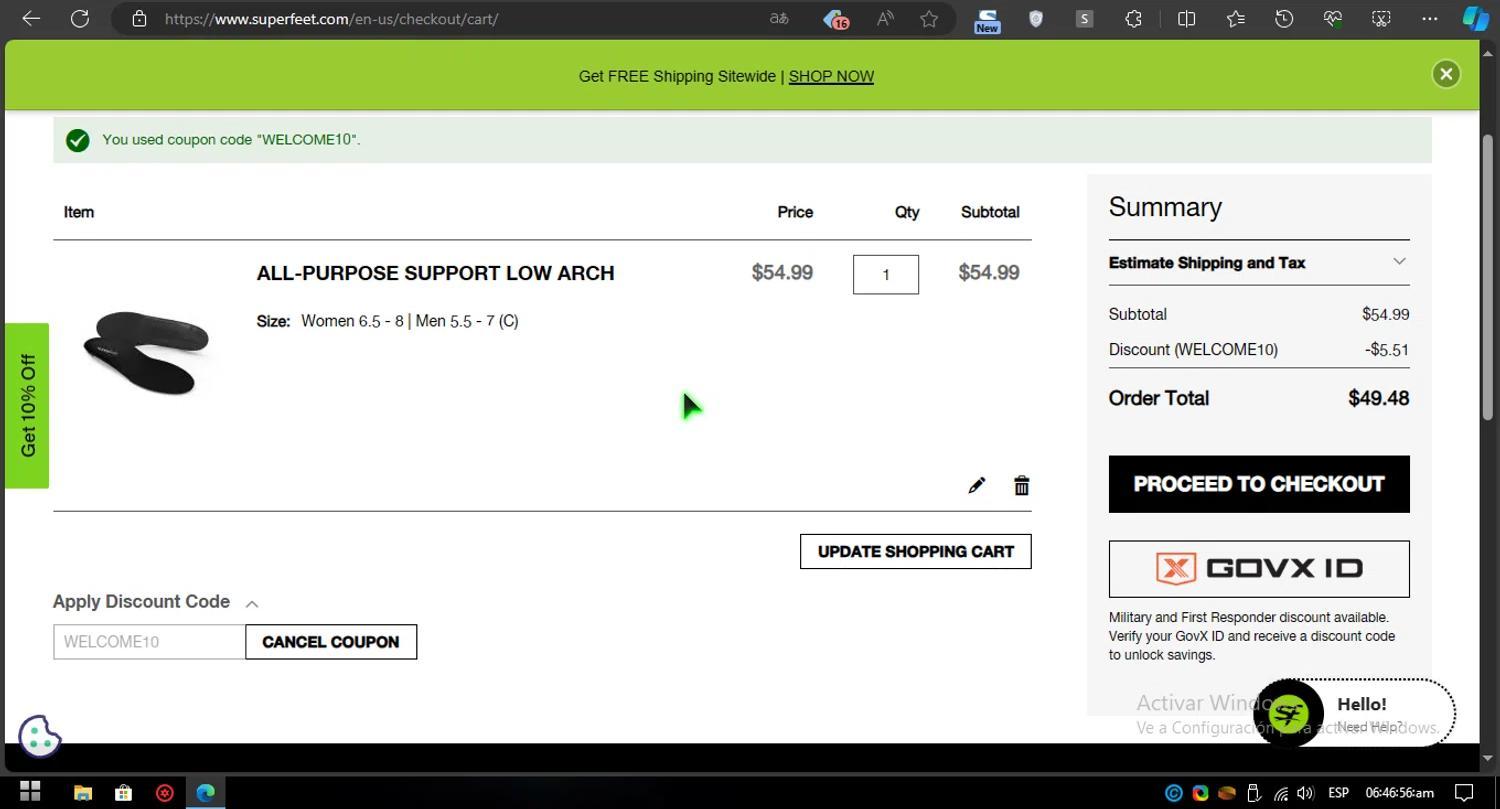Open the notifications center icon
The width and height of the screenshot is (1500, 809).
1464,793
